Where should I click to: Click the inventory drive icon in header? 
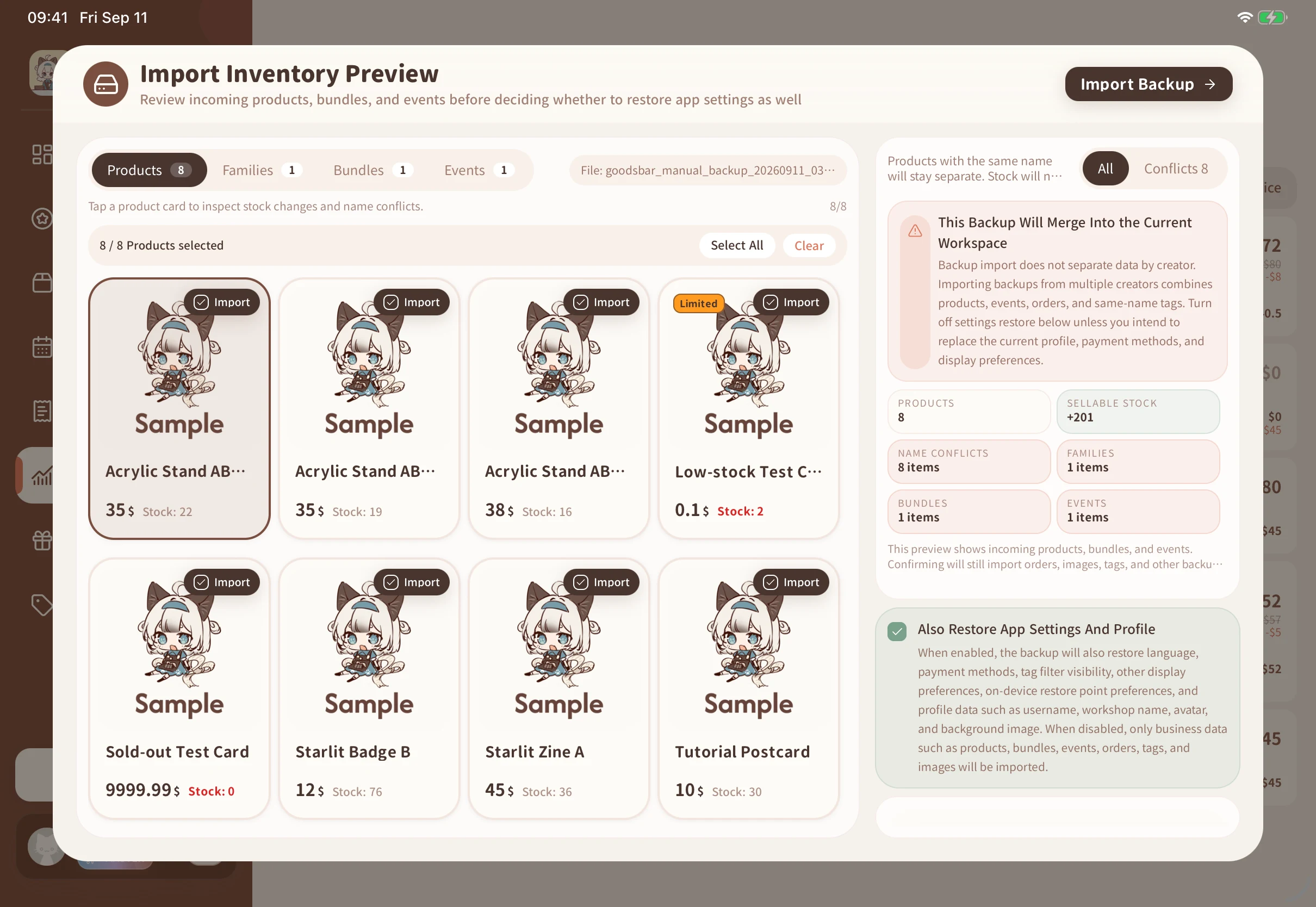tap(105, 84)
